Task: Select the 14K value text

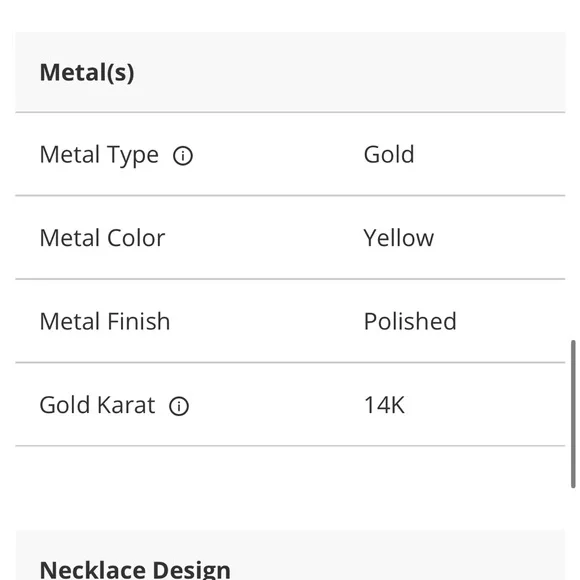Action: click(x=384, y=405)
